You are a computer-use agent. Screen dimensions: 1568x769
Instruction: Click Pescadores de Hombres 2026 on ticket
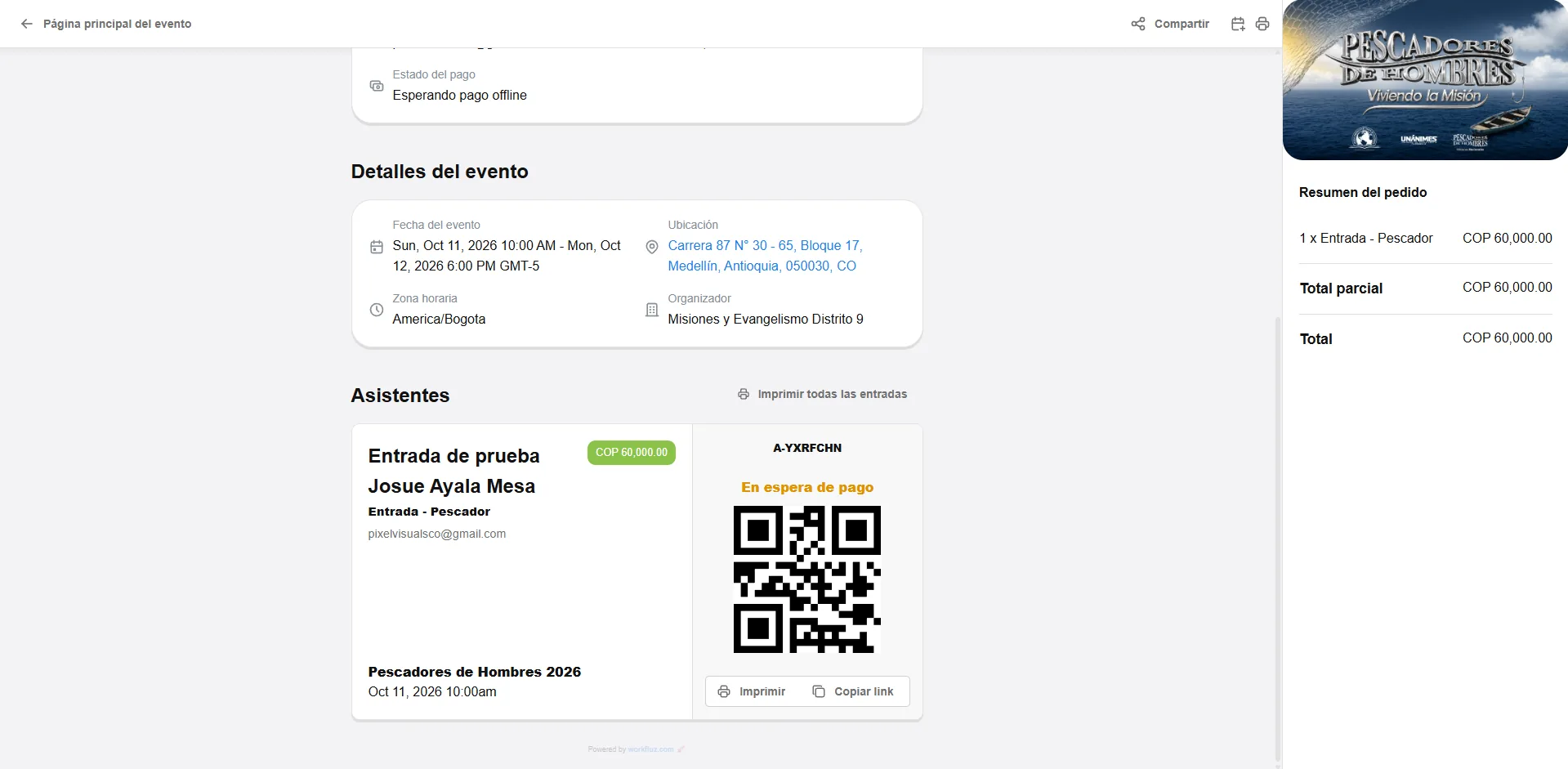(x=475, y=672)
